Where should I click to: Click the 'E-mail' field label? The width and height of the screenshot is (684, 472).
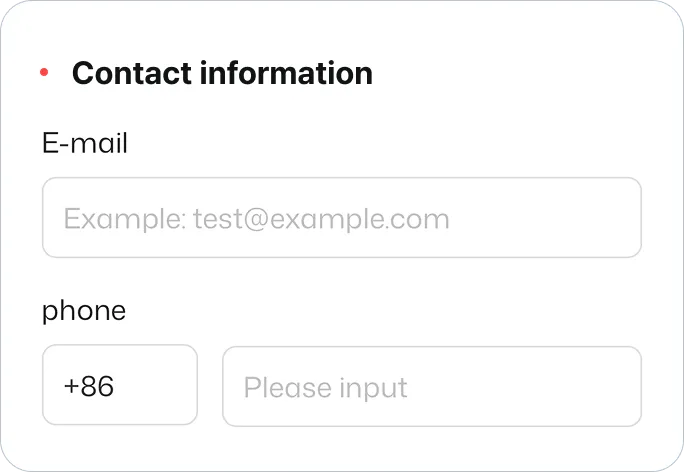(85, 144)
